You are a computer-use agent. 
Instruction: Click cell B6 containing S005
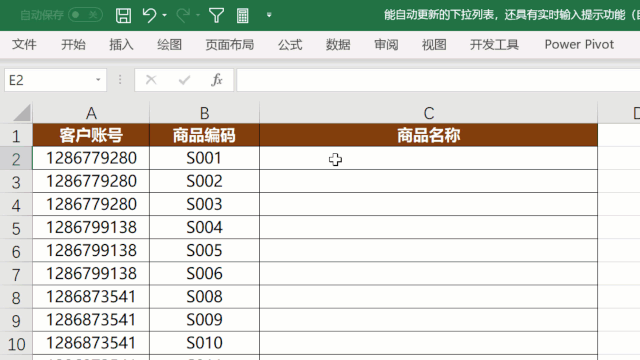pyautogui.click(x=204, y=250)
